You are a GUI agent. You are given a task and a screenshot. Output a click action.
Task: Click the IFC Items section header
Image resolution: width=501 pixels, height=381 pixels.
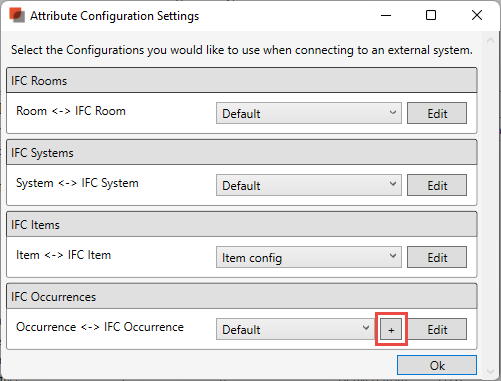click(x=242, y=224)
